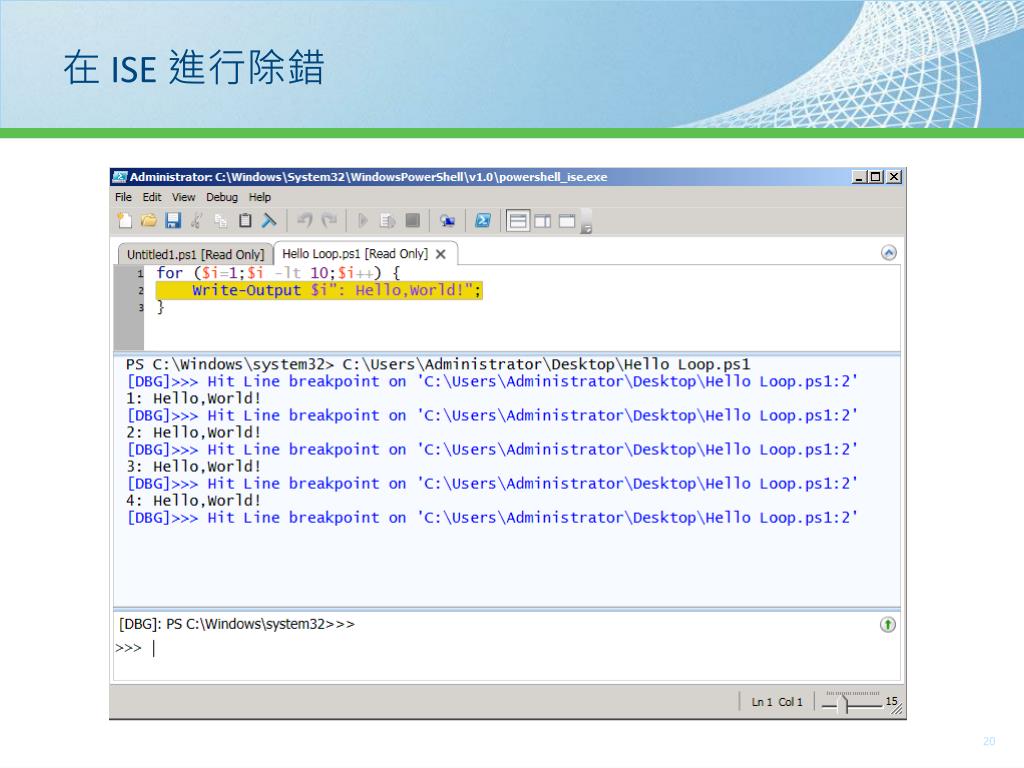Click the New script icon
This screenshot has width=1024, height=768.
[124, 221]
